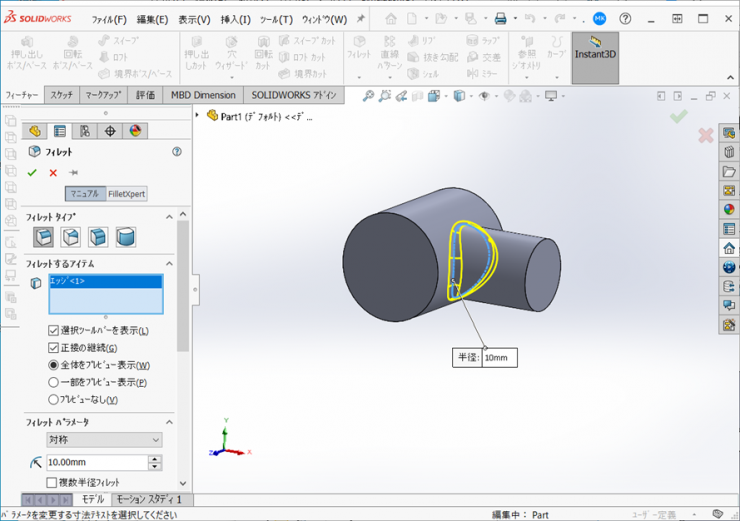Expand the Part1 tree in the viewport
The image size is (740, 521).
(x=198, y=116)
